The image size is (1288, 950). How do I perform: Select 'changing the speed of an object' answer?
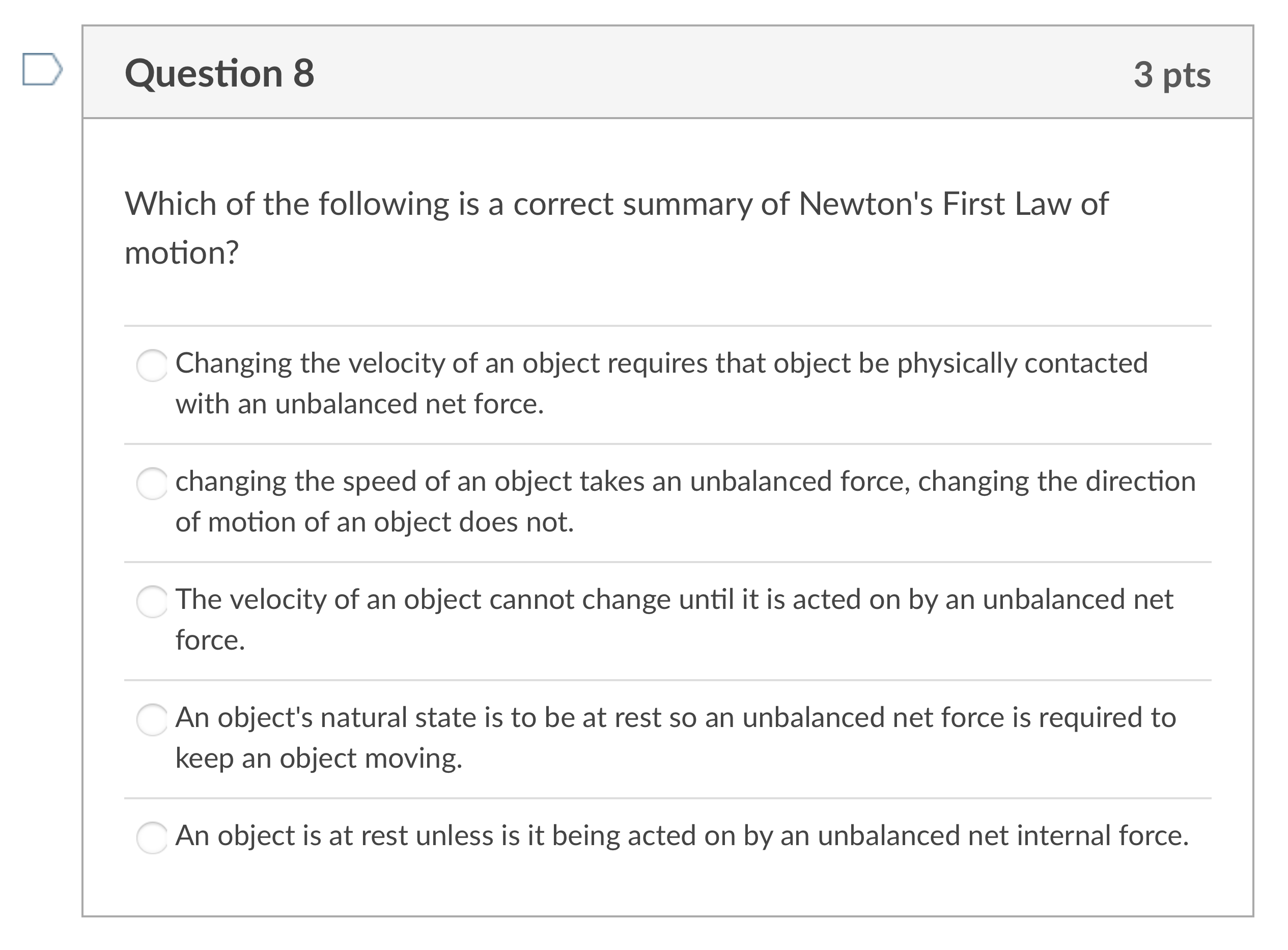(152, 485)
